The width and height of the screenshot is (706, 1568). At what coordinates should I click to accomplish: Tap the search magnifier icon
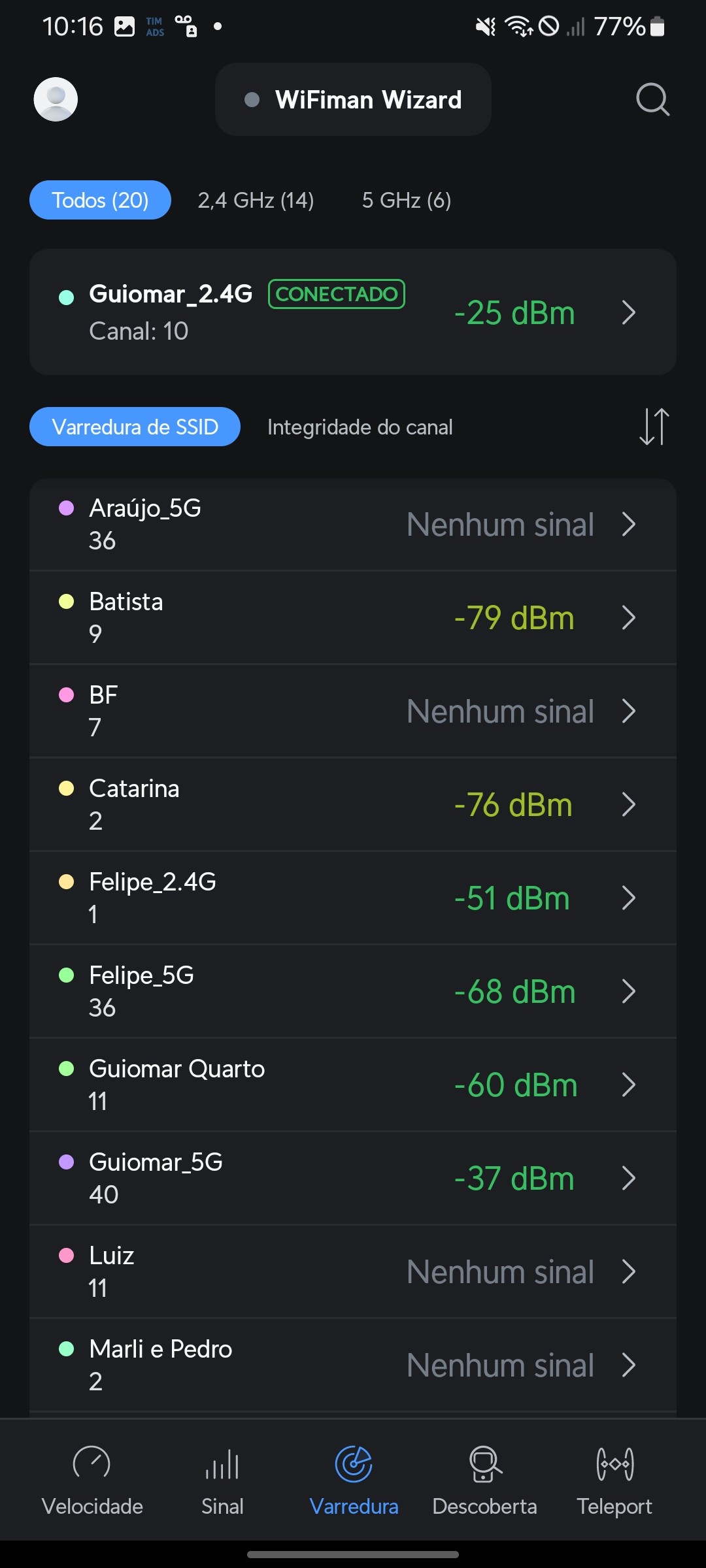click(x=652, y=99)
